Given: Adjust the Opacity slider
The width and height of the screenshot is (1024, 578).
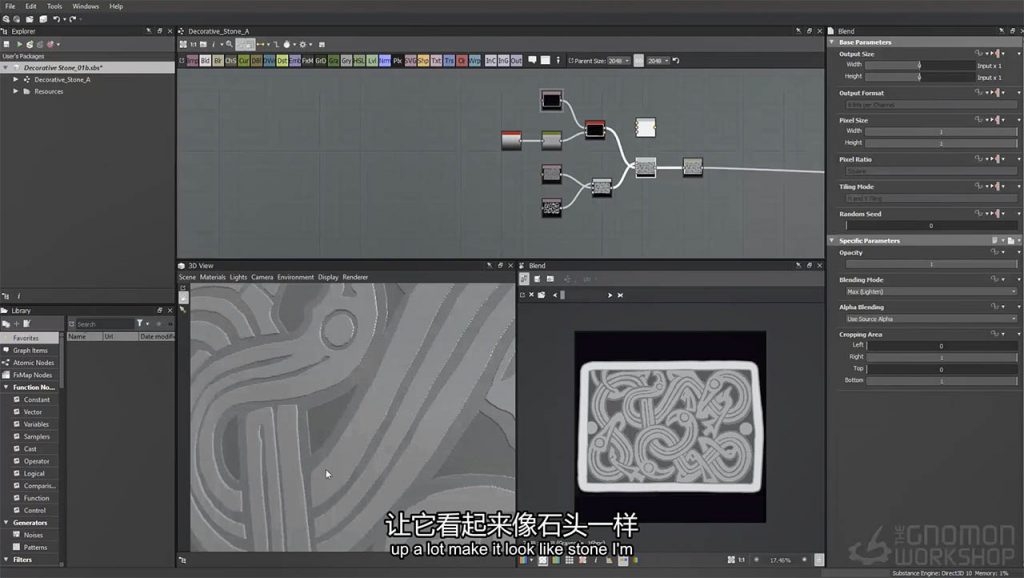Looking at the screenshot, I should pyautogui.click(x=931, y=265).
